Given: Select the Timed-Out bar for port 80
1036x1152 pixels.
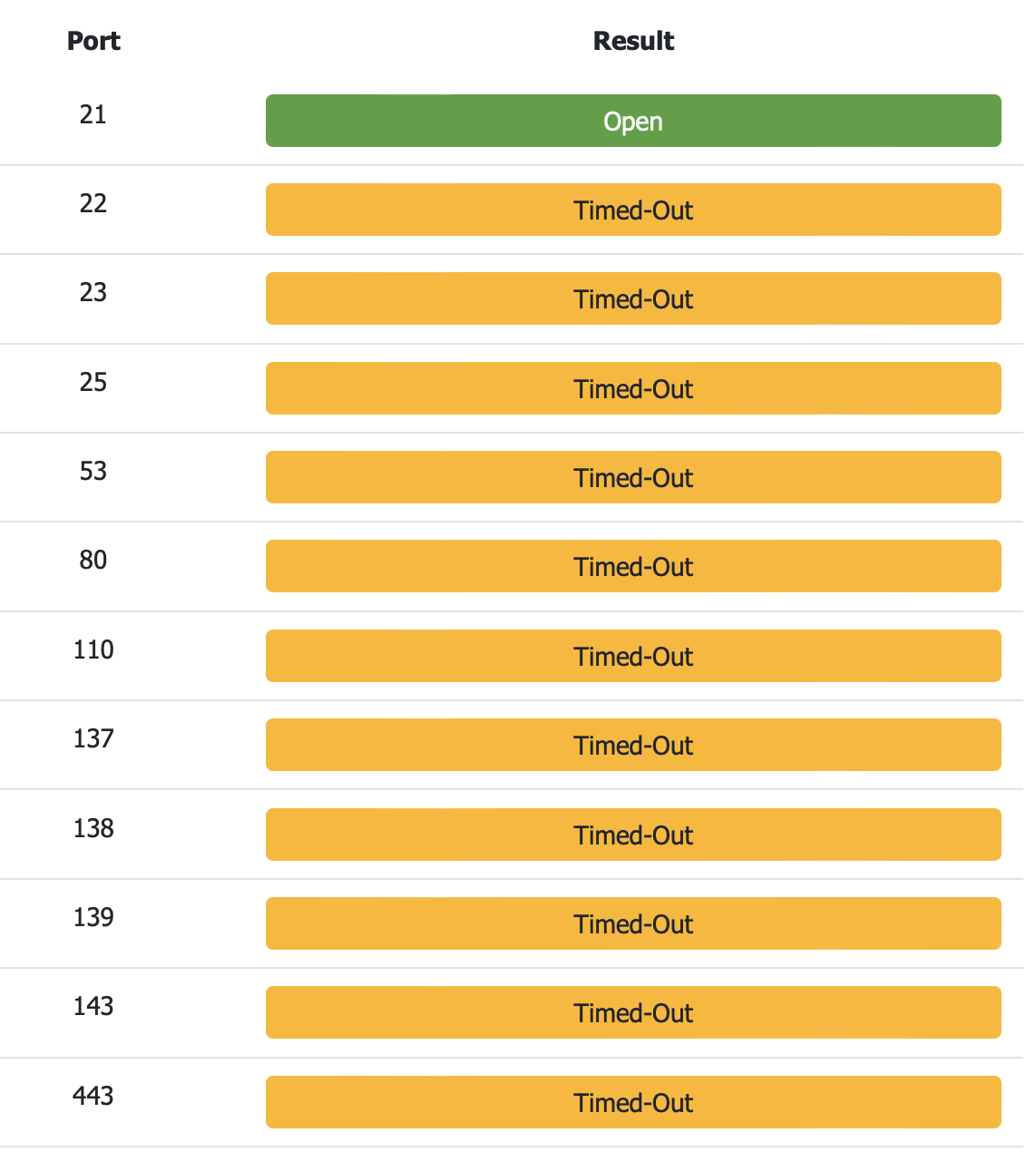Looking at the screenshot, I should (x=632, y=566).
